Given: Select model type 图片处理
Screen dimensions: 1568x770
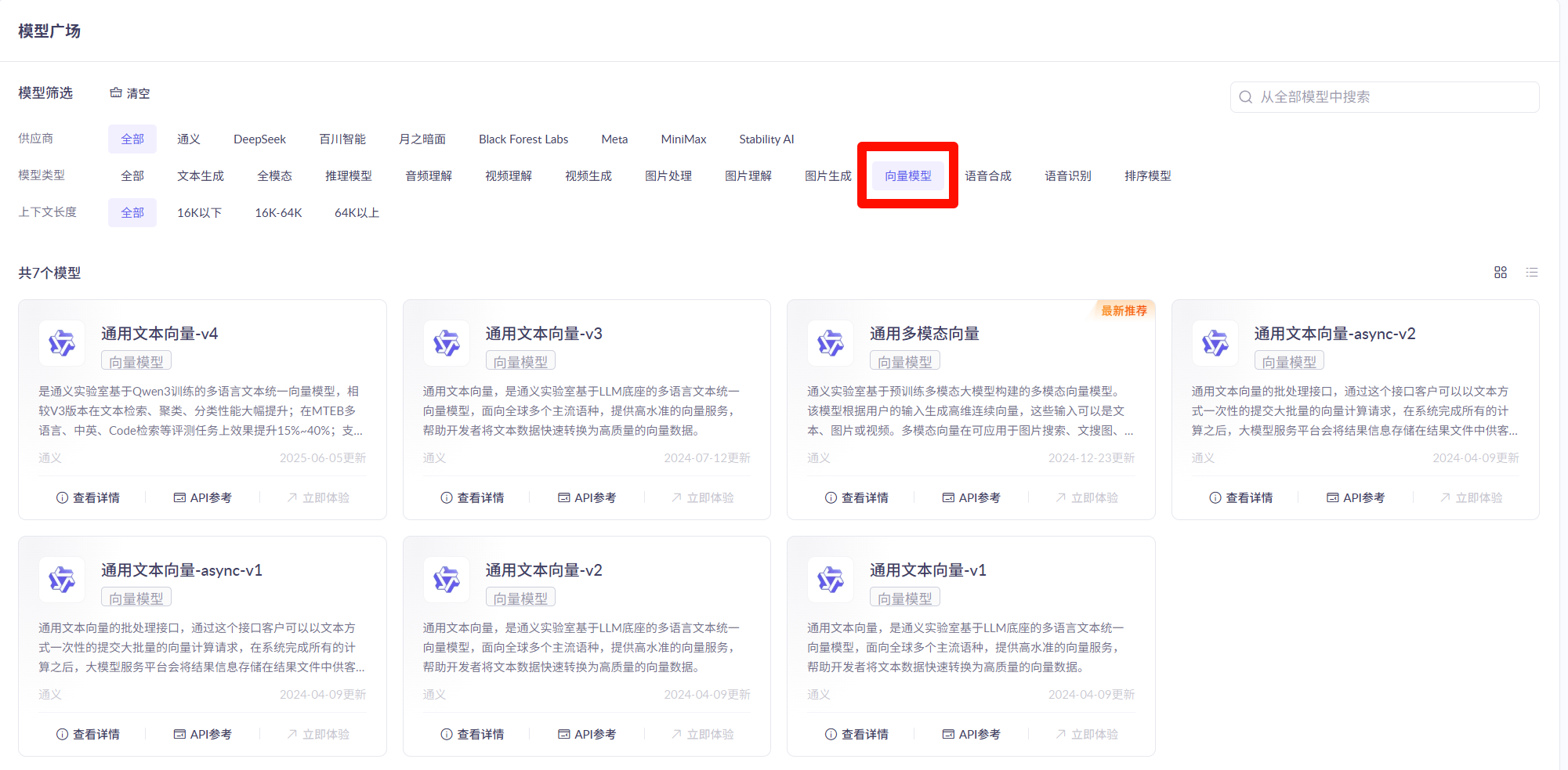Looking at the screenshot, I should (x=668, y=176).
